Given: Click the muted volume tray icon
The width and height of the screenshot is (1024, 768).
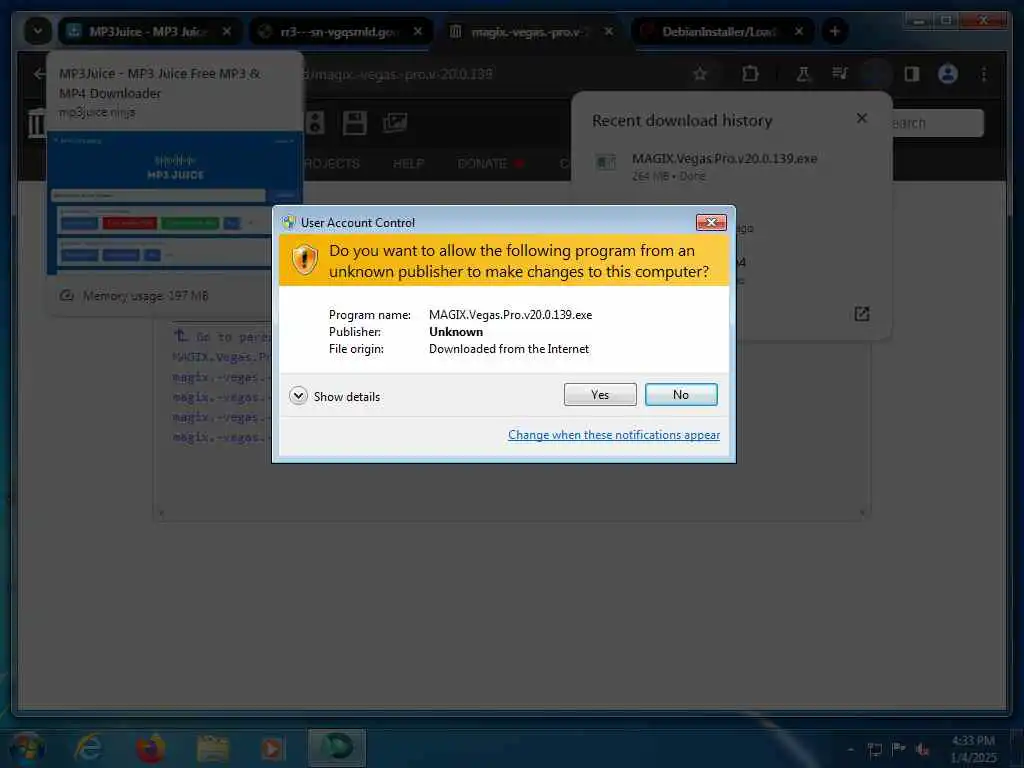Looking at the screenshot, I should (x=922, y=749).
